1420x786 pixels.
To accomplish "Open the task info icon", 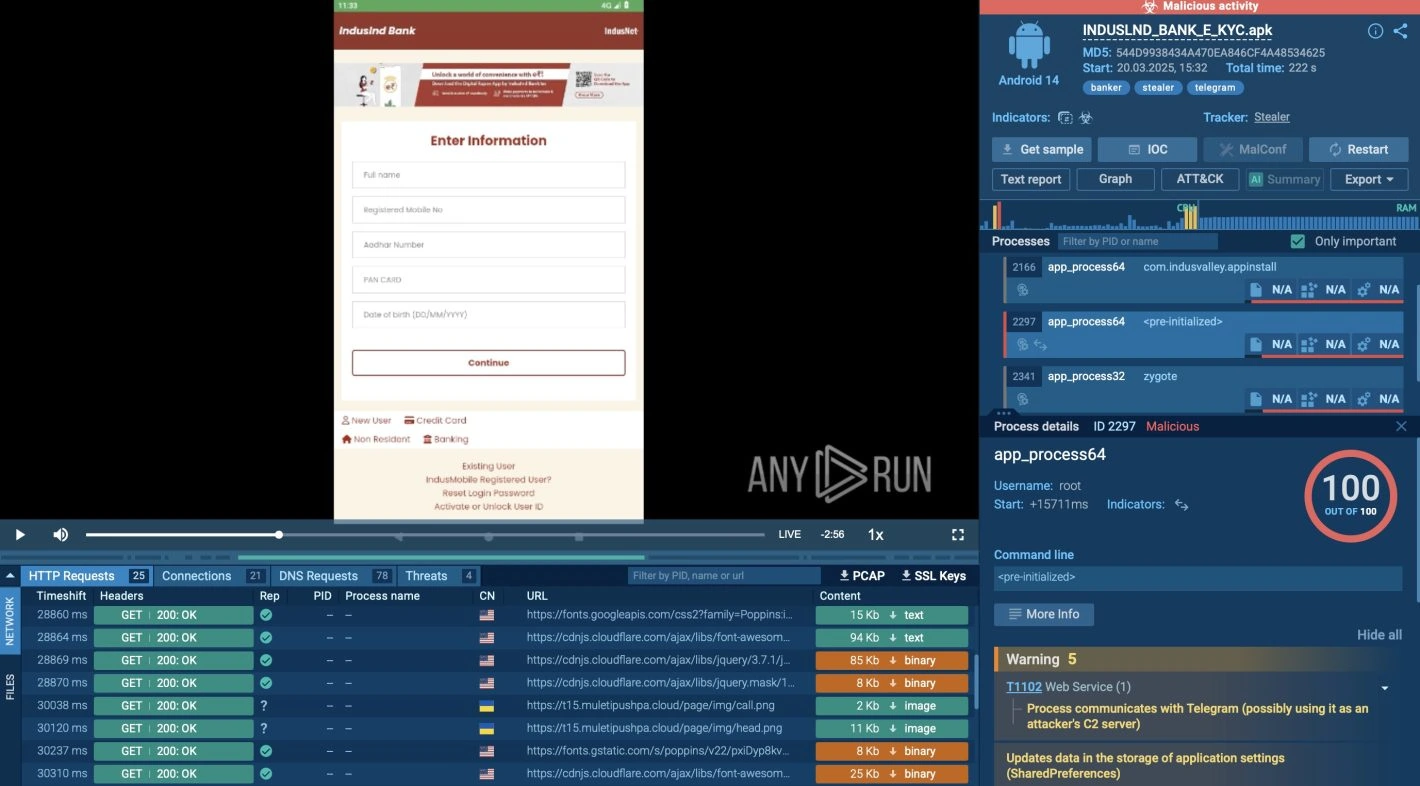I will (x=1375, y=31).
